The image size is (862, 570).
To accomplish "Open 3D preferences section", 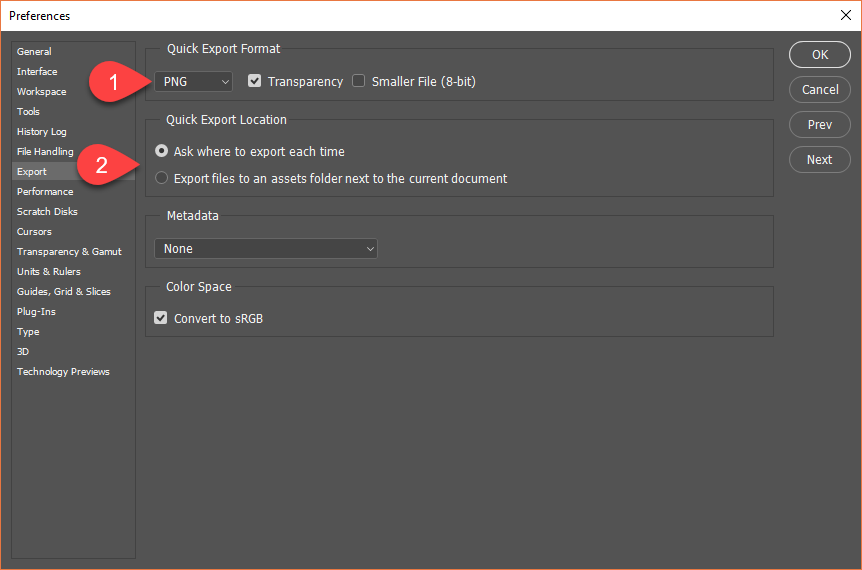I will [x=23, y=352].
